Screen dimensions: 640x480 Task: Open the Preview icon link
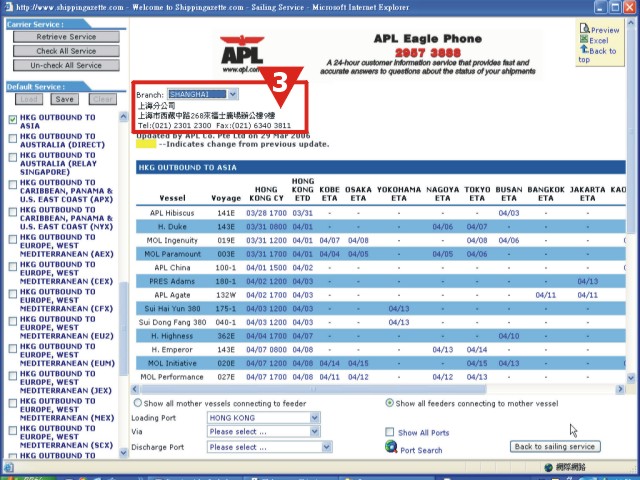pos(584,29)
